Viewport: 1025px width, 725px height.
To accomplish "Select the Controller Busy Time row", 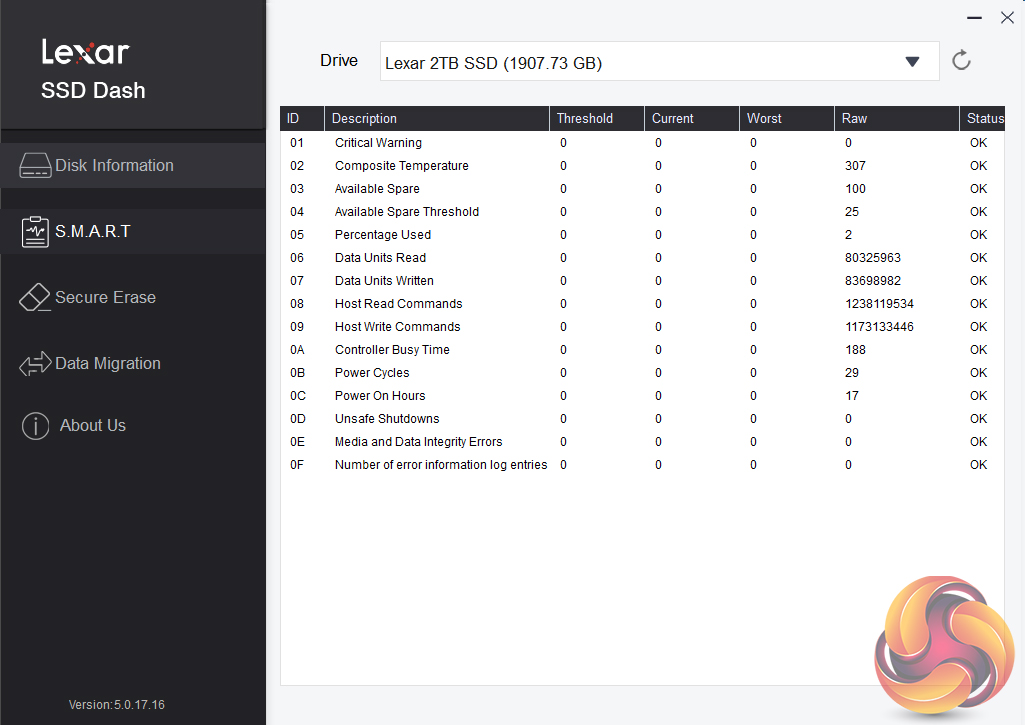I will 643,350.
